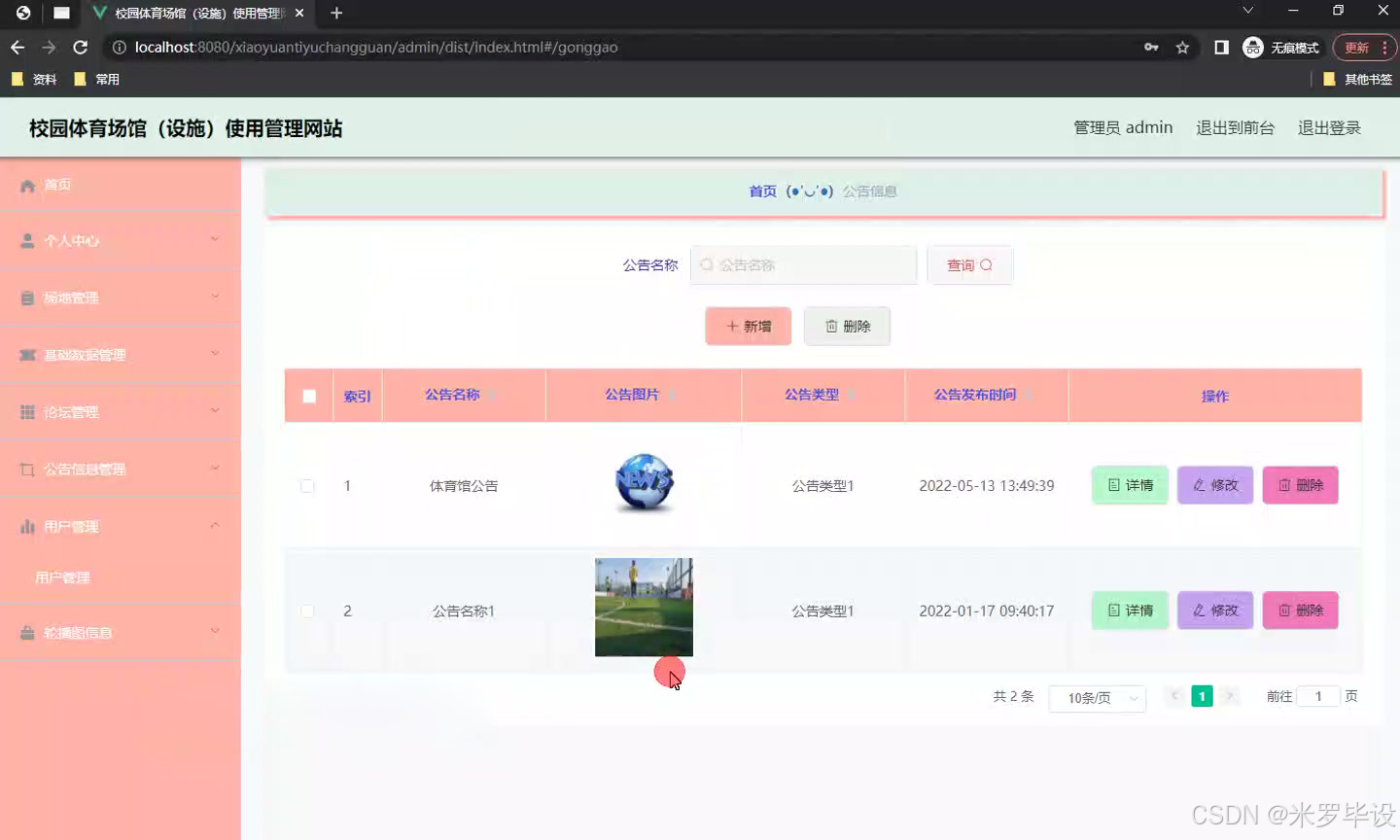Check the checkbox for 体育馆公告 row
Image resolution: width=1400 pixels, height=840 pixels.
coord(307,485)
